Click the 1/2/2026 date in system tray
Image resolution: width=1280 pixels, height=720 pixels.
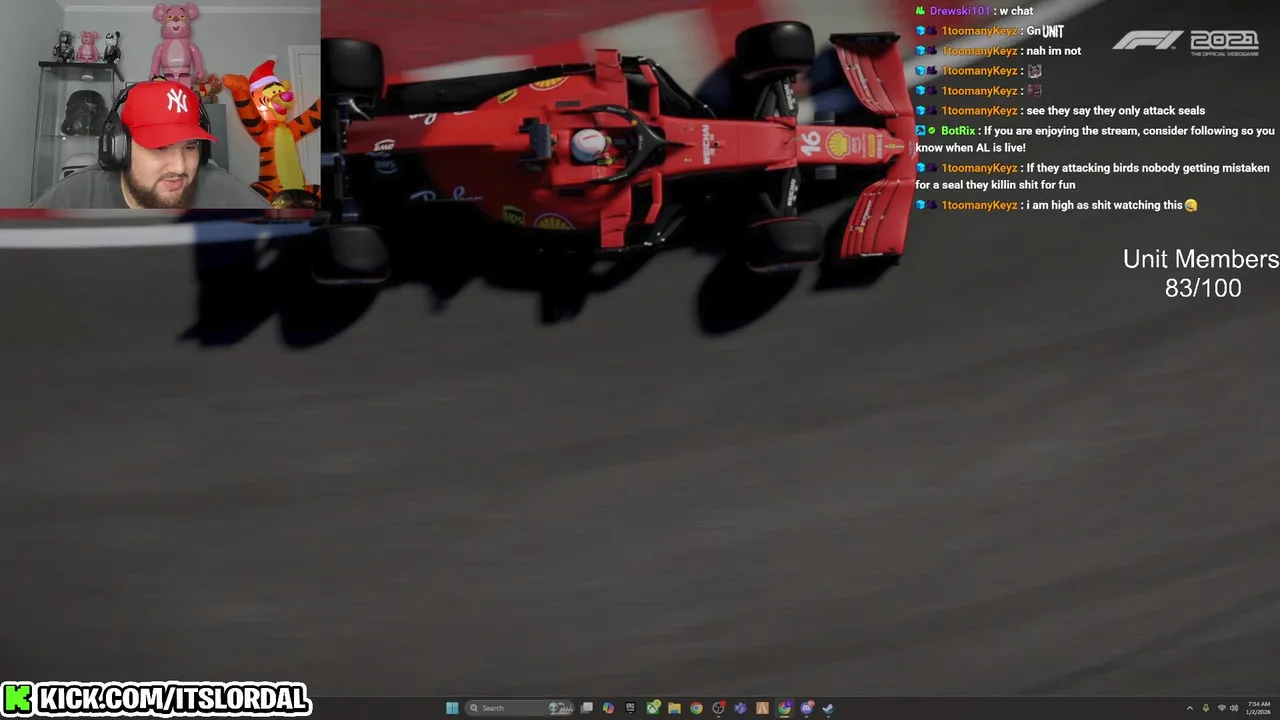[1259, 712]
